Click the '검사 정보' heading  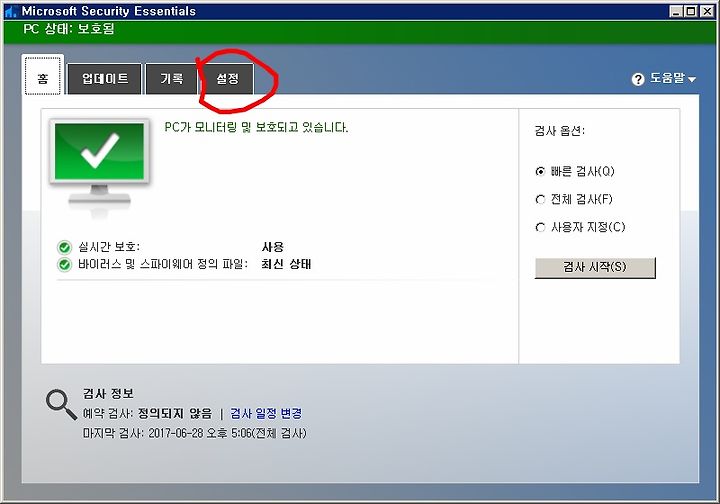coord(108,393)
